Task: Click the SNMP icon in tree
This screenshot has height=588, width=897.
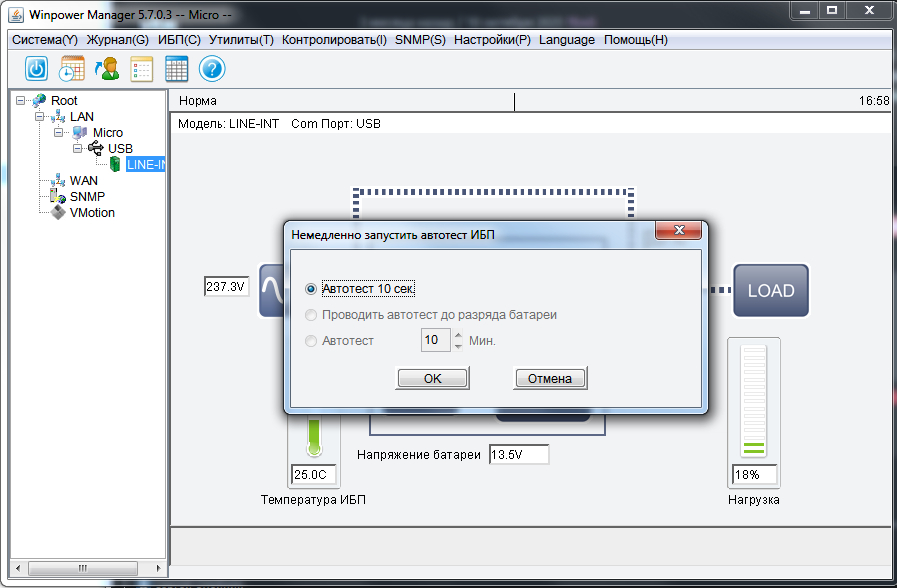Action: [58, 197]
